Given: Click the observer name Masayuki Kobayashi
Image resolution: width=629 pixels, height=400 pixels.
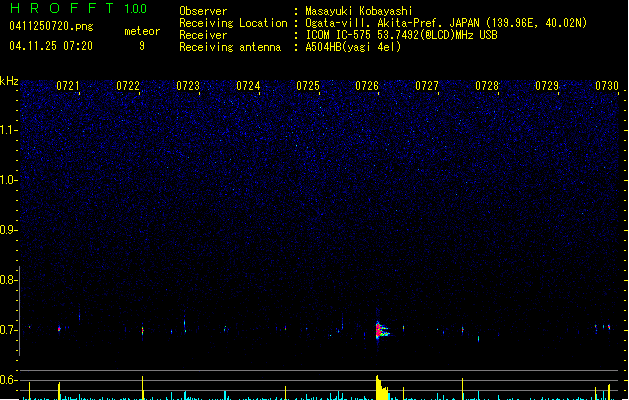Looking at the screenshot, I should (358, 11).
